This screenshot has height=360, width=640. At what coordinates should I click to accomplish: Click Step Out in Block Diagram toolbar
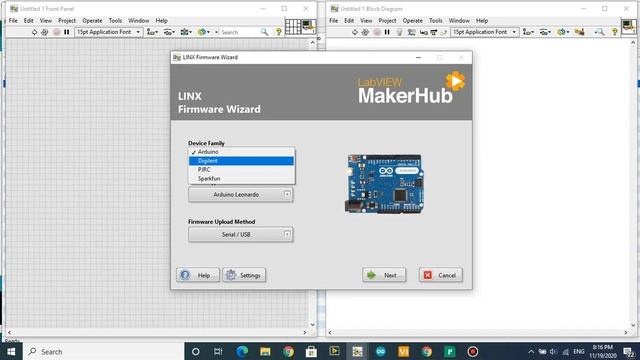(443, 32)
